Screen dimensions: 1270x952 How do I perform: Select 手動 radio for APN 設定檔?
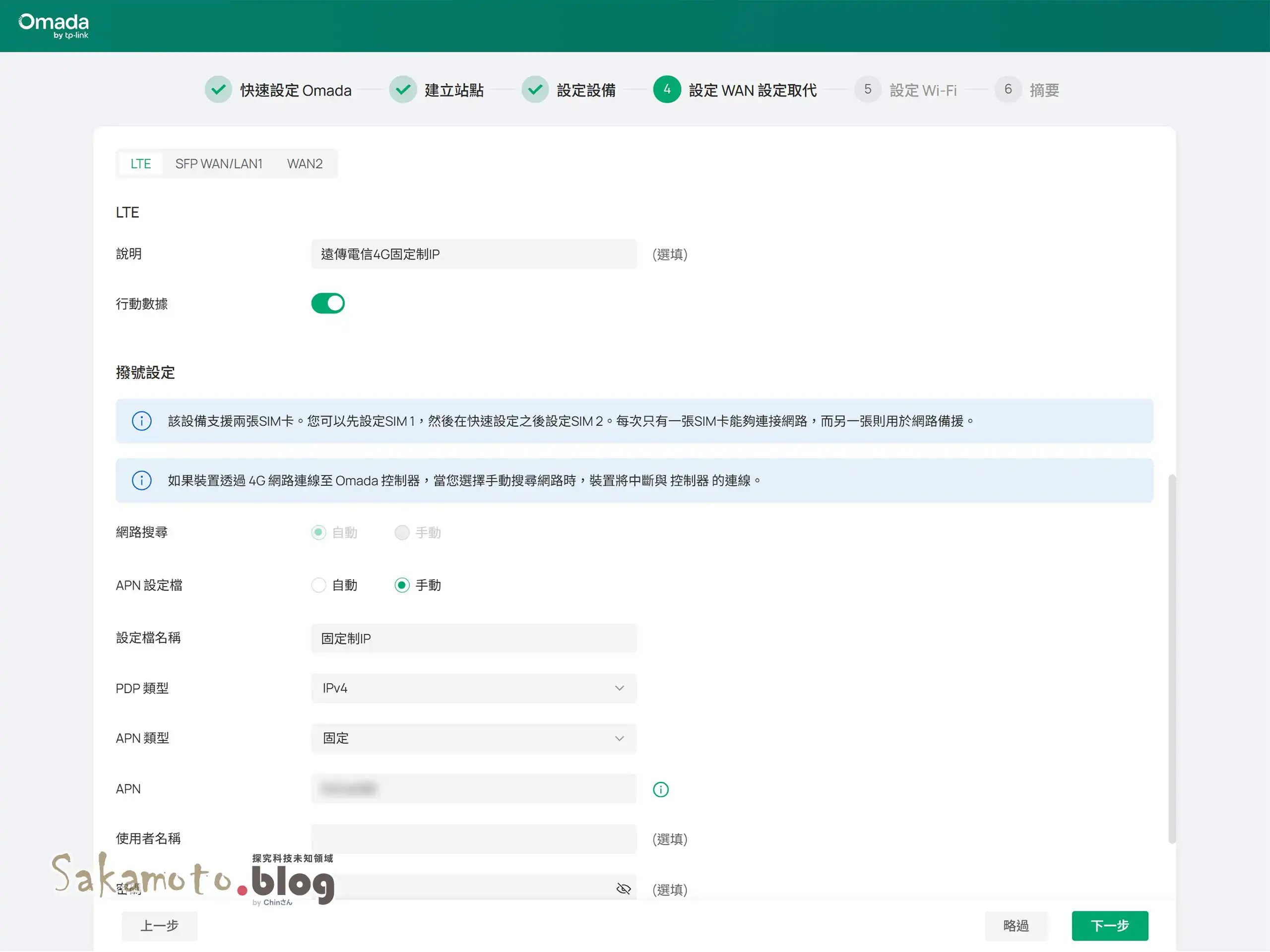click(402, 585)
